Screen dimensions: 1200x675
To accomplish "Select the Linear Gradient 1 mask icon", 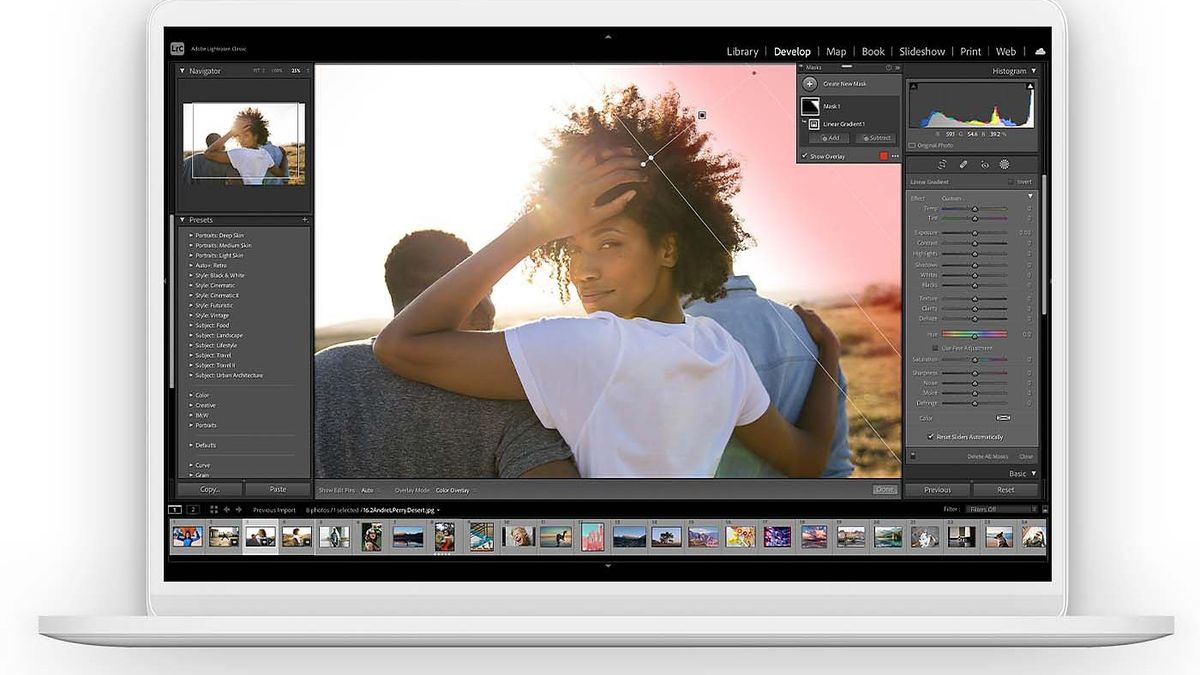I will pos(813,123).
